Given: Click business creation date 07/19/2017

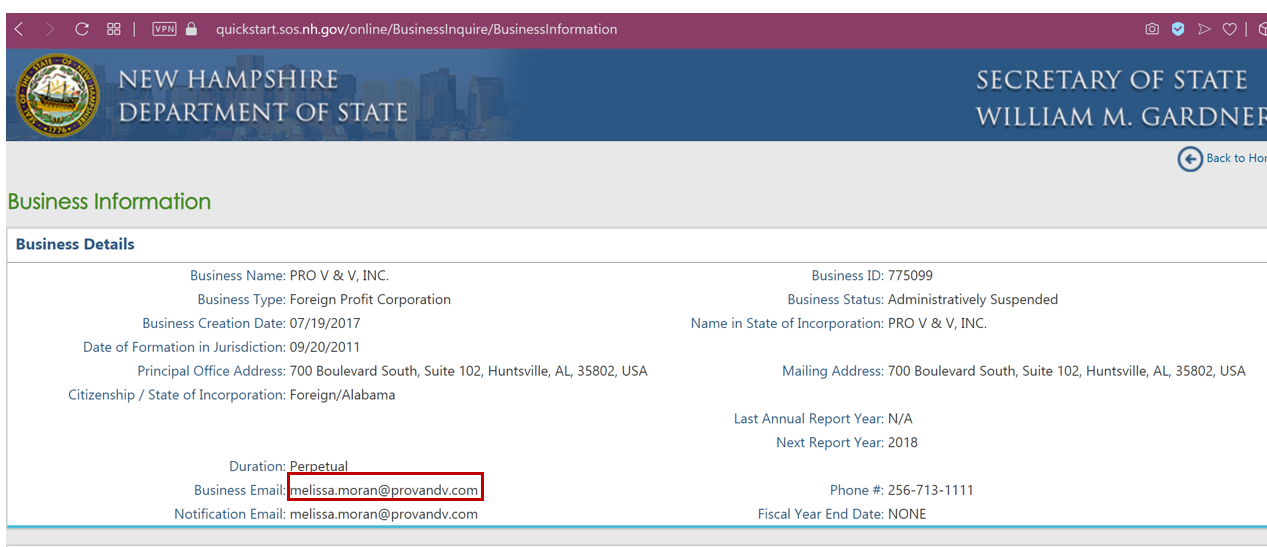Looking at the screenshot, I should 325,324.
